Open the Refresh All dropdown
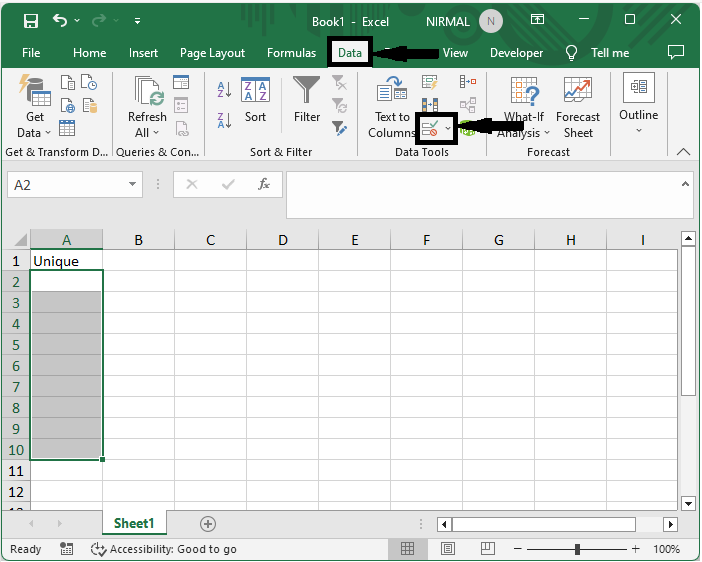This screenshot has height=562, width=702. pyautogui.click(x=147, y=107)
